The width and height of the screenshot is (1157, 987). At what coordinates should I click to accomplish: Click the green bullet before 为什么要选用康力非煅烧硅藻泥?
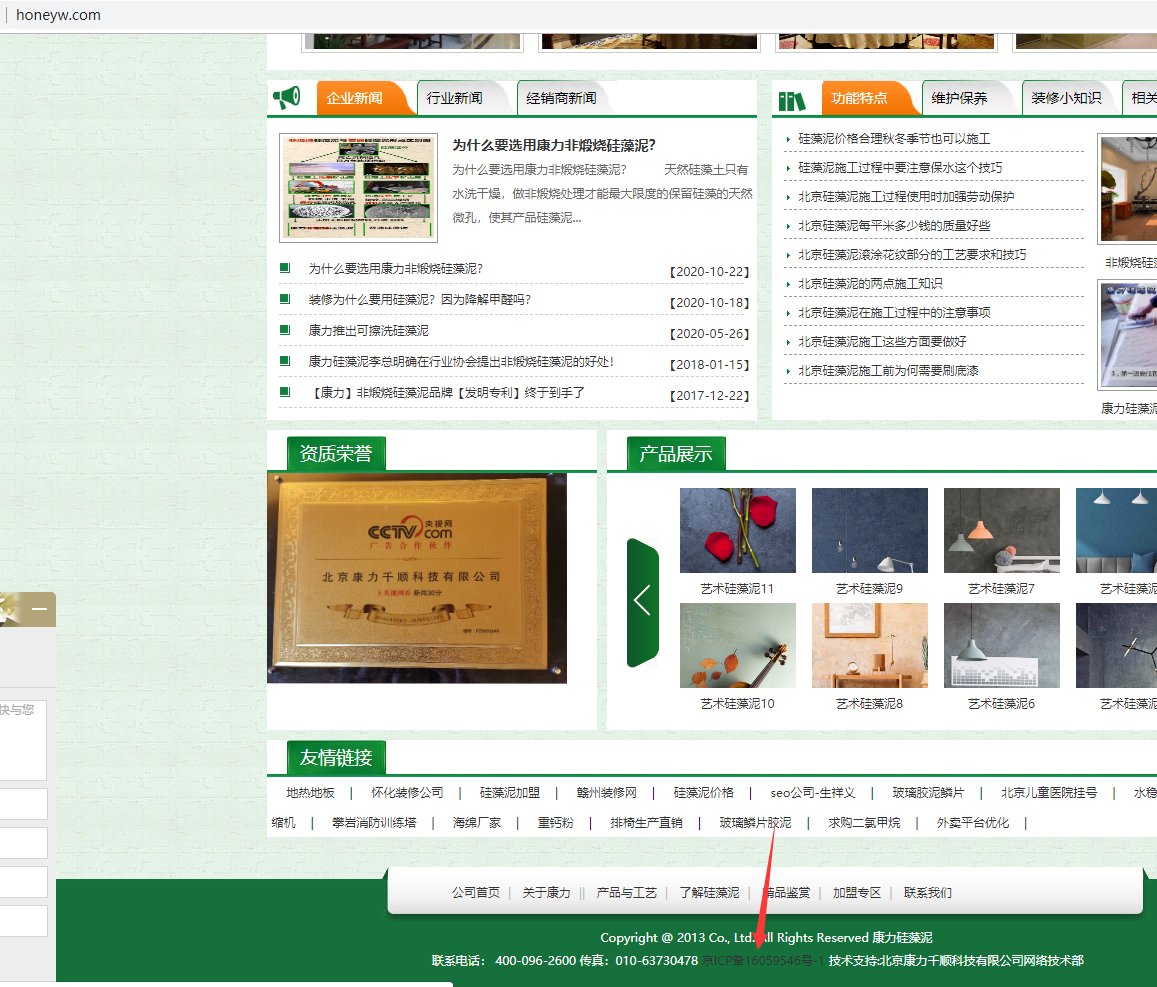285,269
